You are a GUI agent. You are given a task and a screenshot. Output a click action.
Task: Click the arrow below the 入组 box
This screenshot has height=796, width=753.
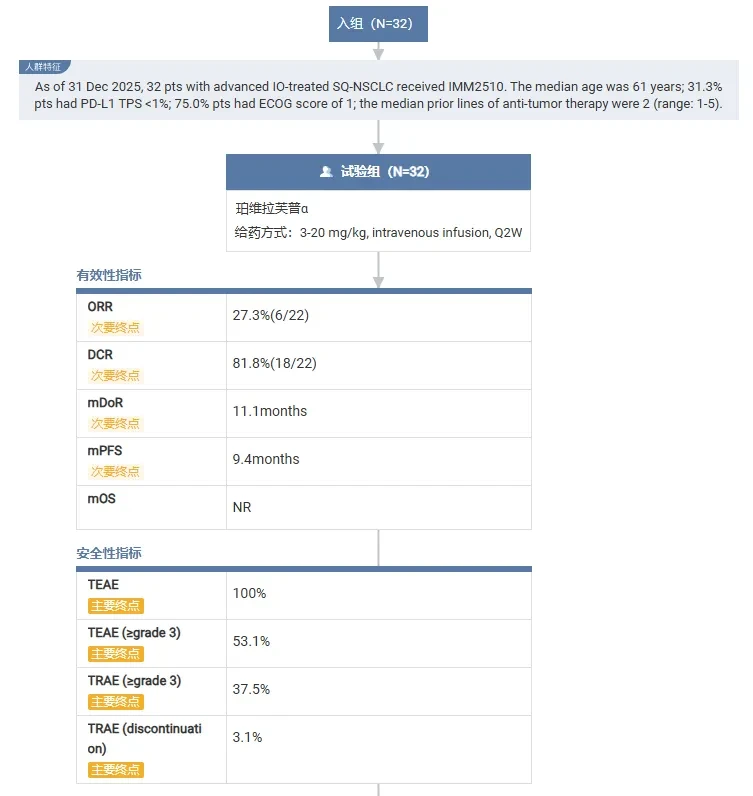point(378,51)
